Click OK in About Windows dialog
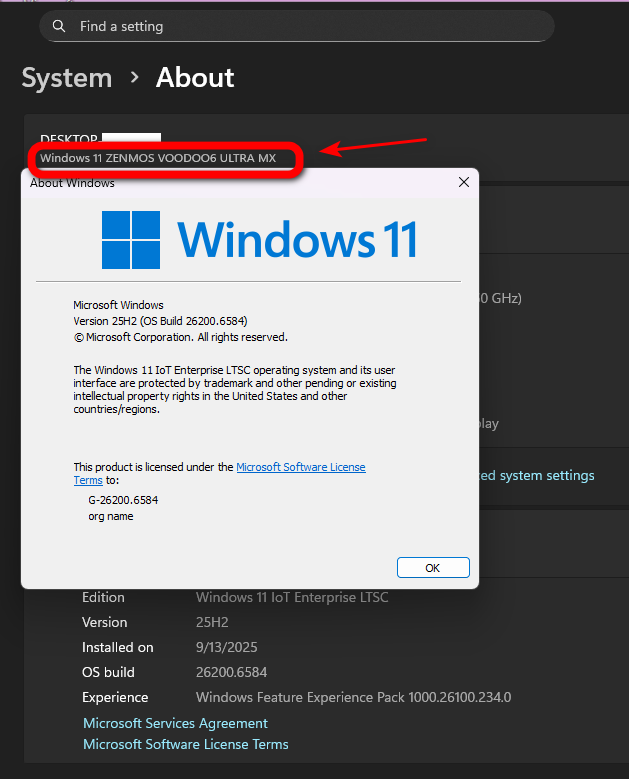Viewport: 629px width, 779px height. point(433,567)
